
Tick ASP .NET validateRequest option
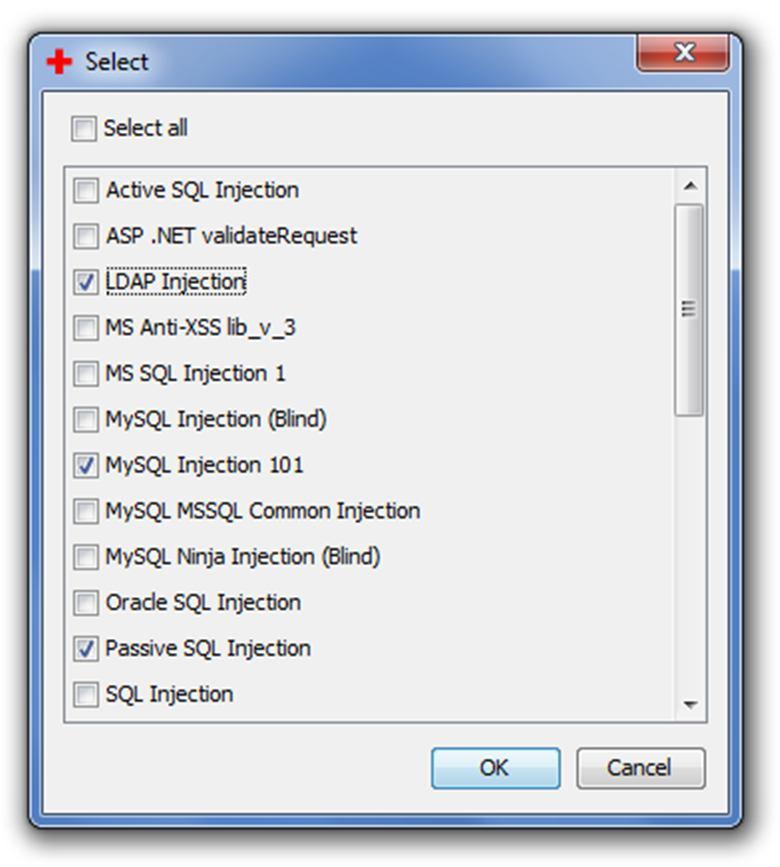pyautogui.click(x=86, y=236)
